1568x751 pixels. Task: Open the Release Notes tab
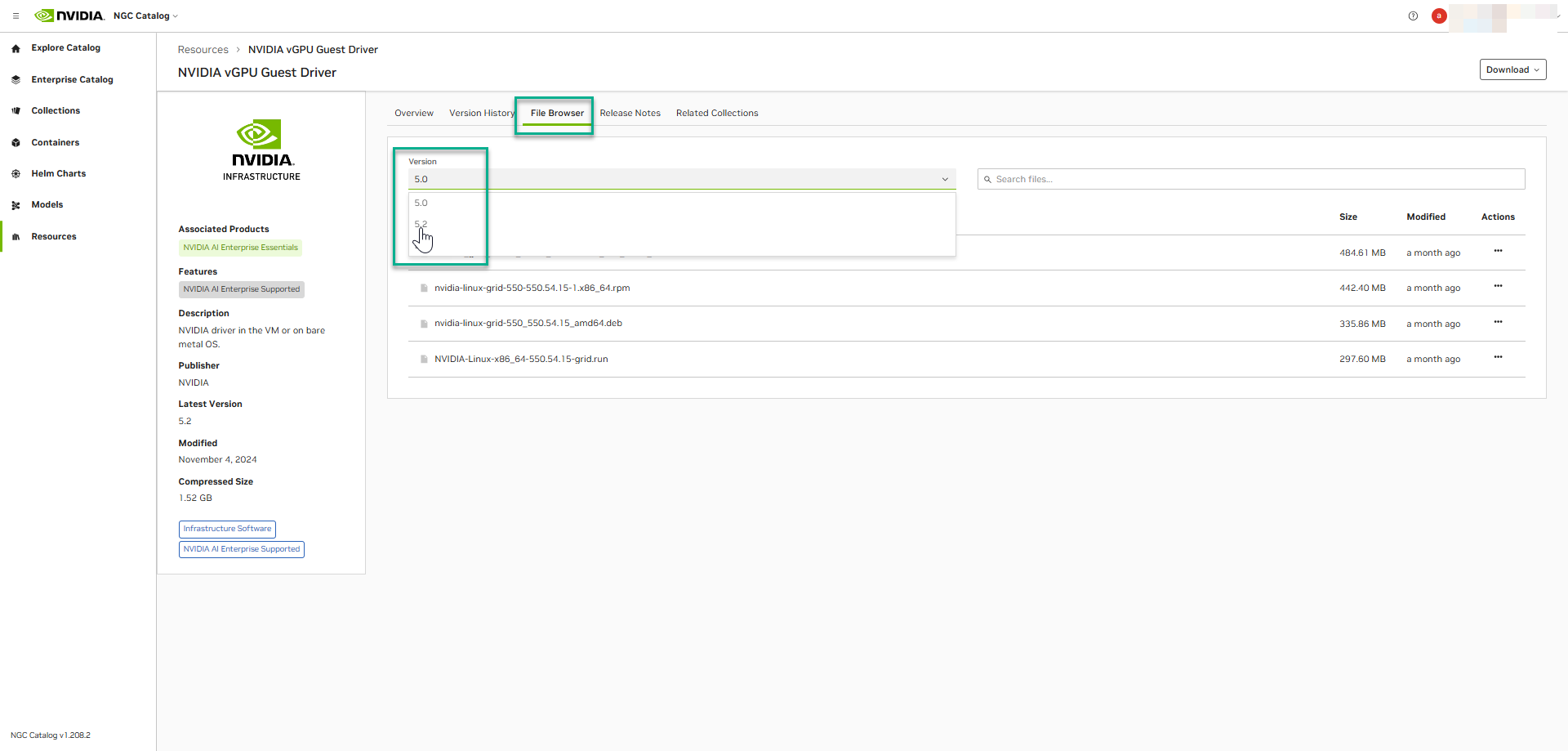click(630, 113)
